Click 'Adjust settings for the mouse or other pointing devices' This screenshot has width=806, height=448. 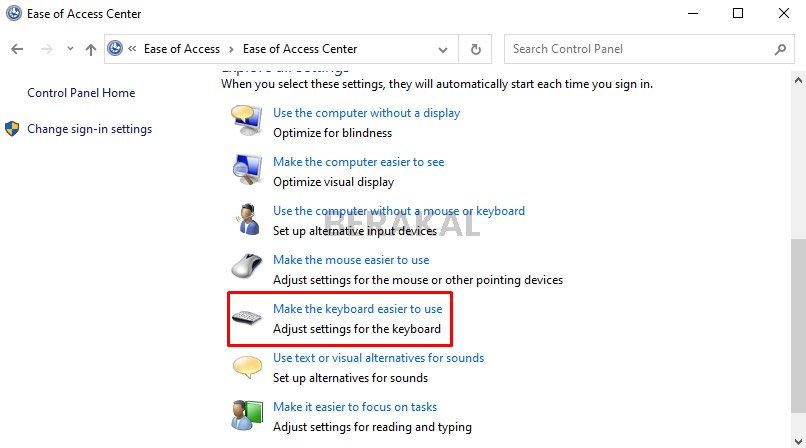click(418, 280)
